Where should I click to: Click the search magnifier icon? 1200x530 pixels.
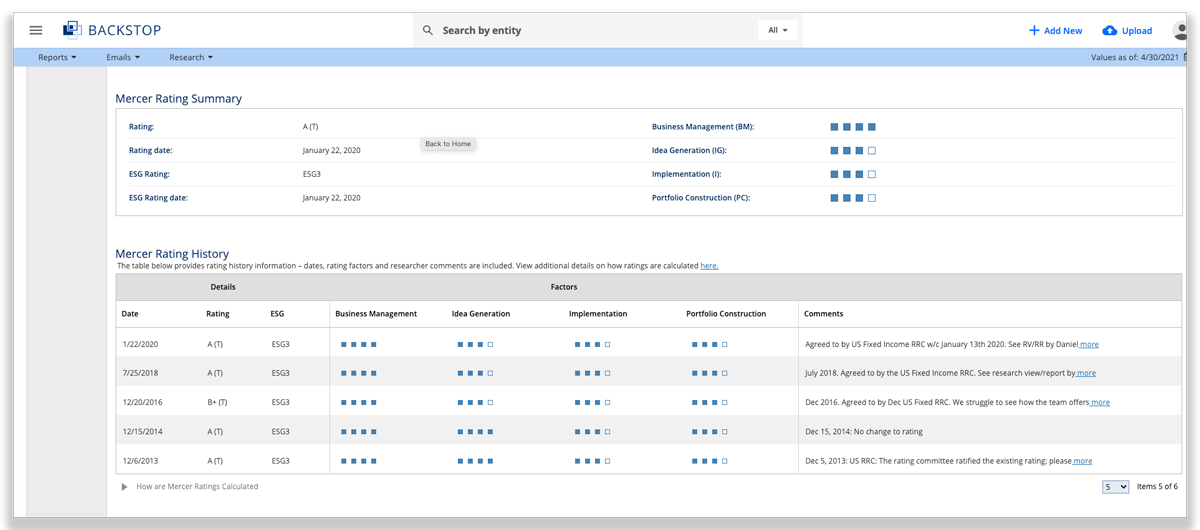tap(428, 30)
